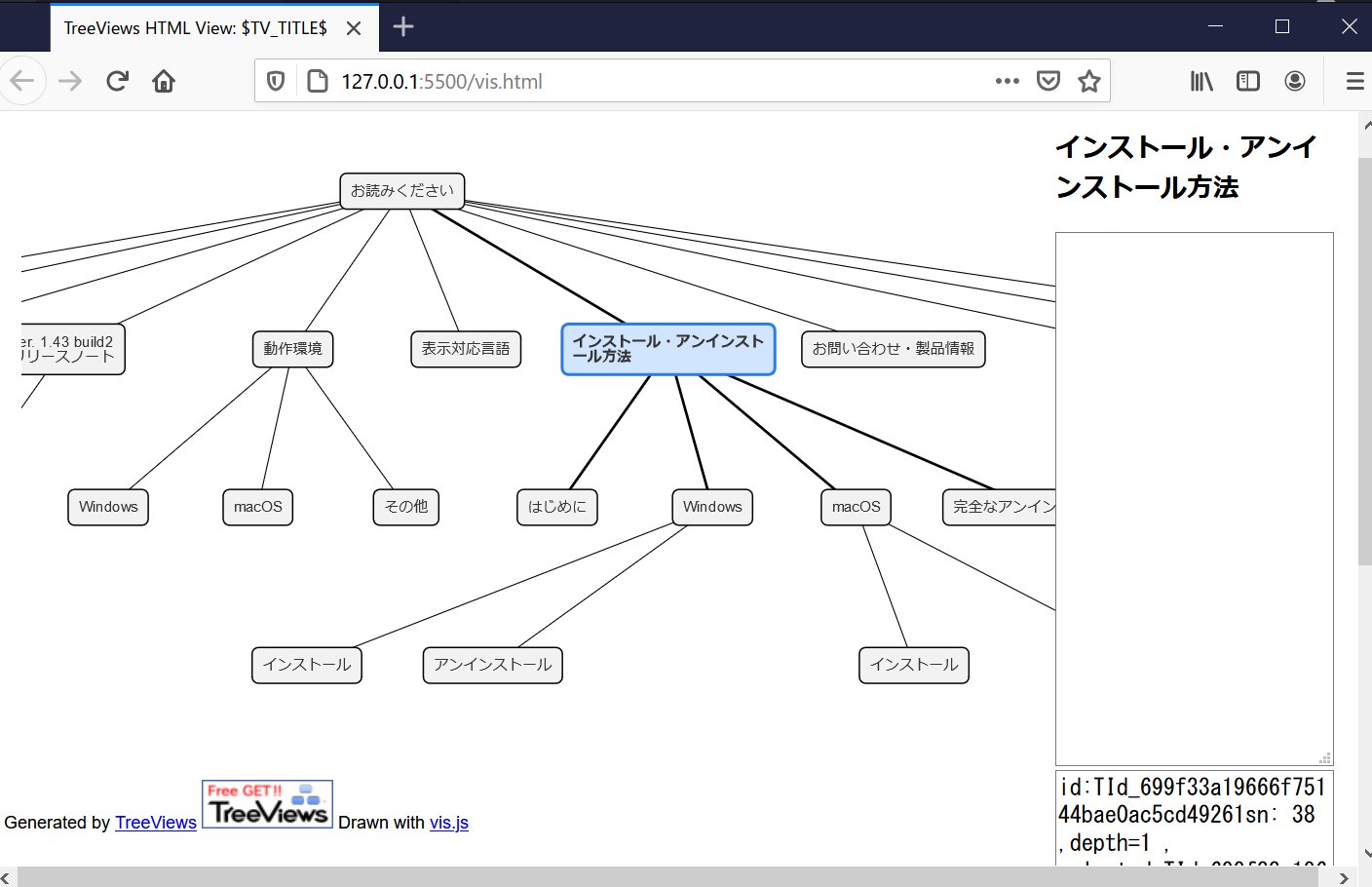Click inside the empty detail text area

(1195, 499)
